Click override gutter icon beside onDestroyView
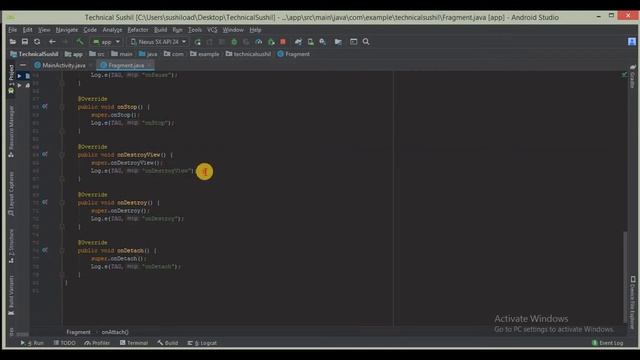640x360 pixels. pyautogui.click(x=45, y=154)
